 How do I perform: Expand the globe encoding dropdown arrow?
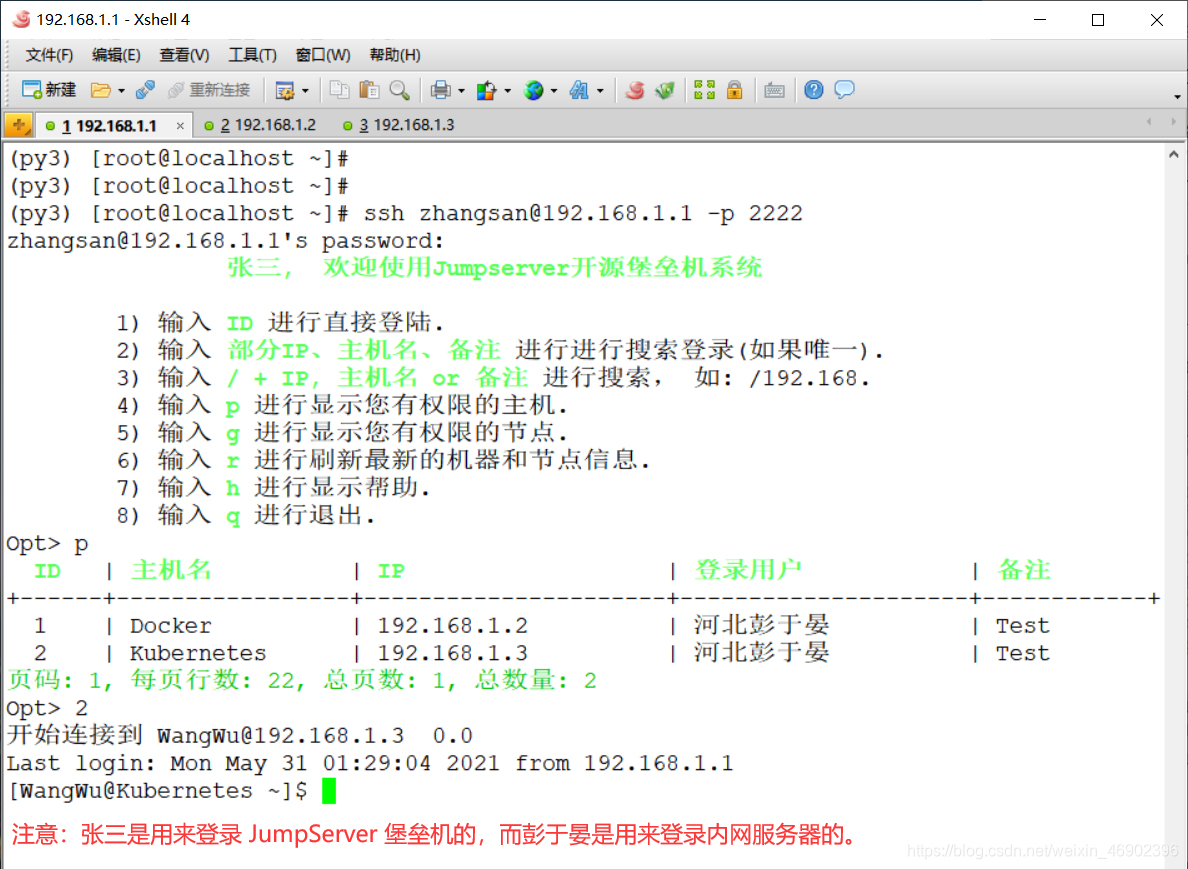click(x=554, y=91)
